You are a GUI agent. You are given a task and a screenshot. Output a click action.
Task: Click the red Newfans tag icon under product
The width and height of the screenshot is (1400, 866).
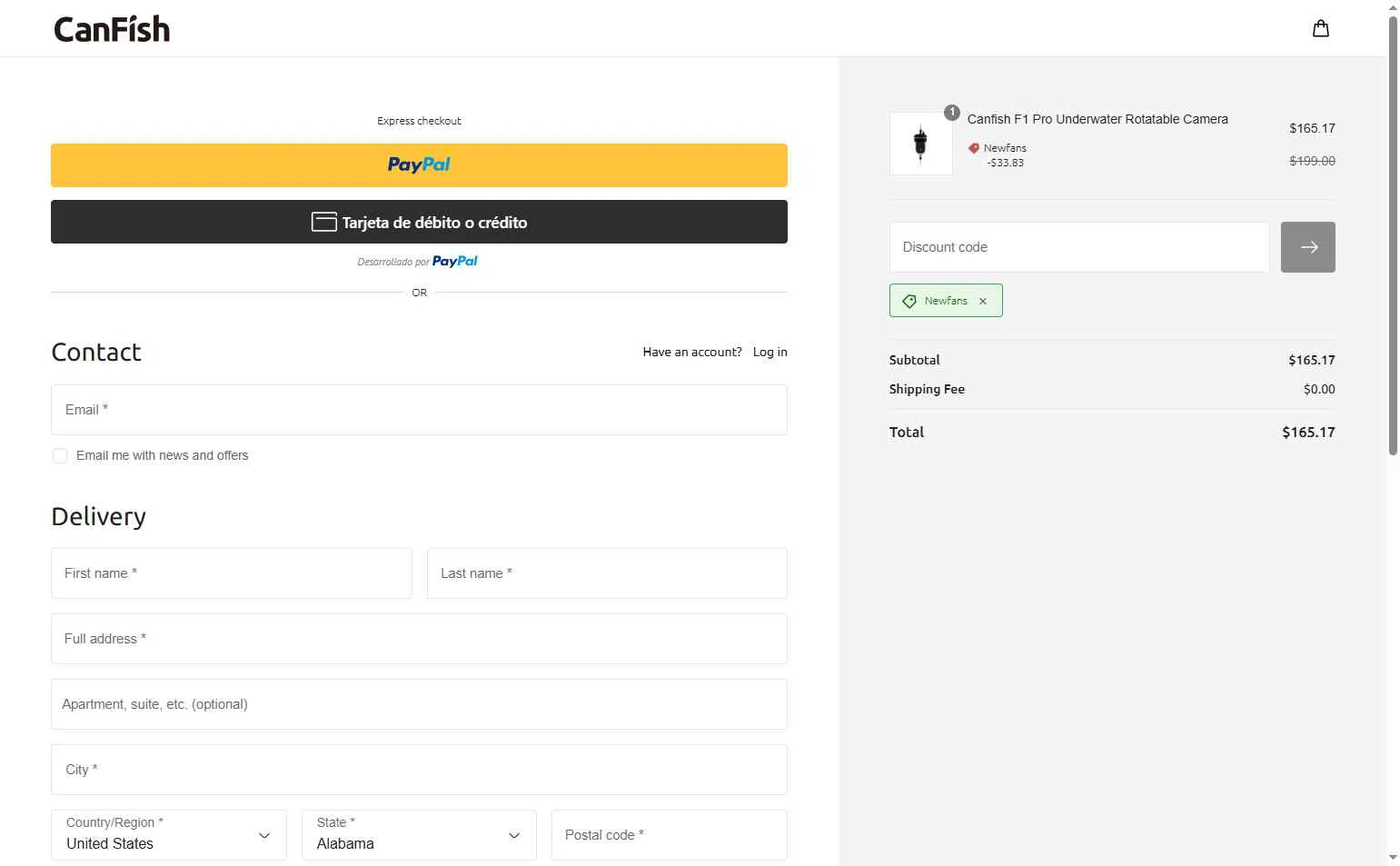click(974, 148)
